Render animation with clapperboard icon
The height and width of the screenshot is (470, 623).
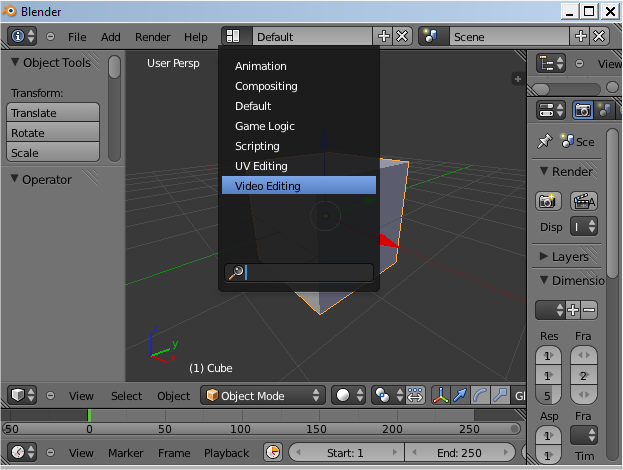pos(584,201)
